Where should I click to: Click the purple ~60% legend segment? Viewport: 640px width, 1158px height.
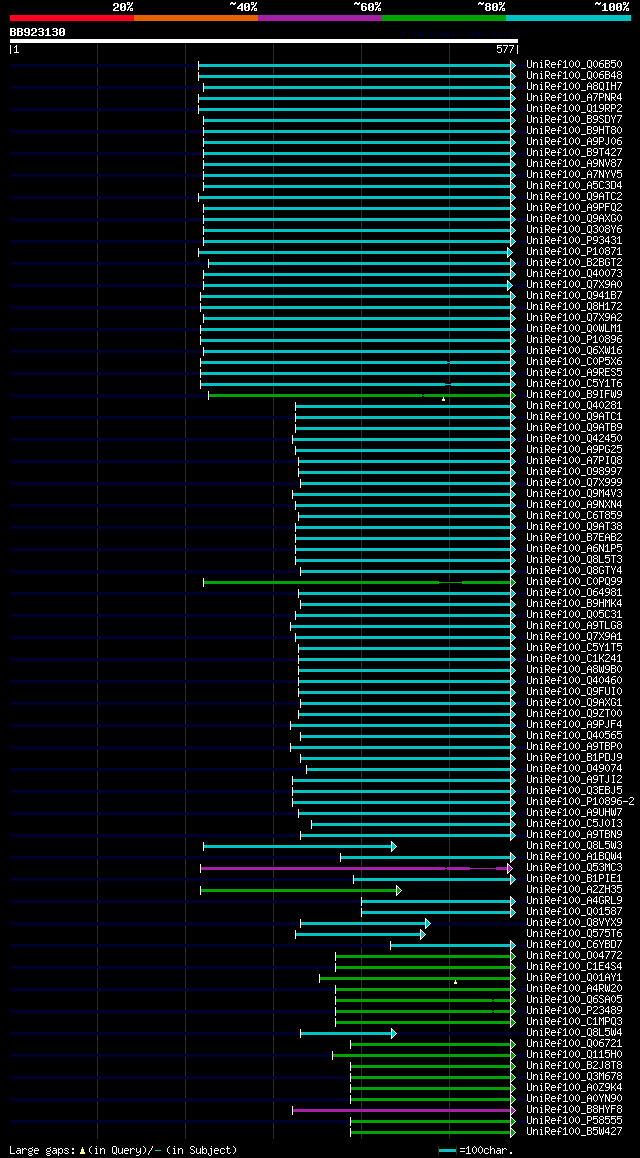tap(320, 18)
